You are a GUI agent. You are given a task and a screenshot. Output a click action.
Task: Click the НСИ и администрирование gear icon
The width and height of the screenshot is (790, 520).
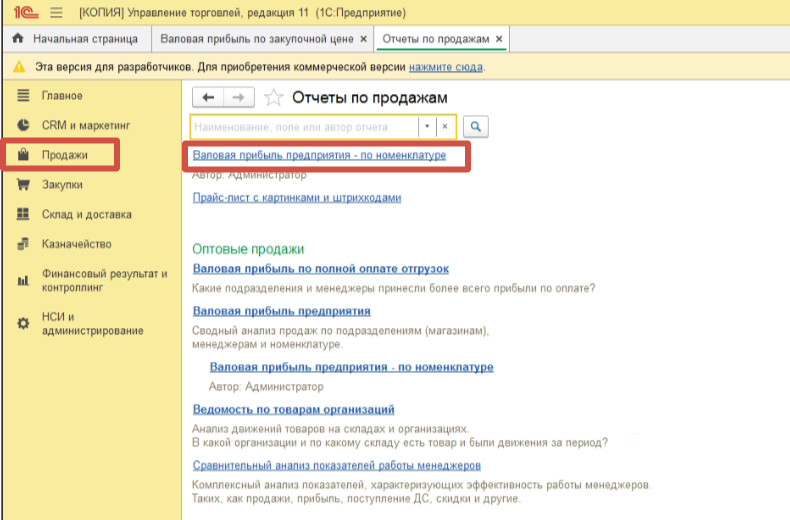pyautogui.click(x=23, y=323)
